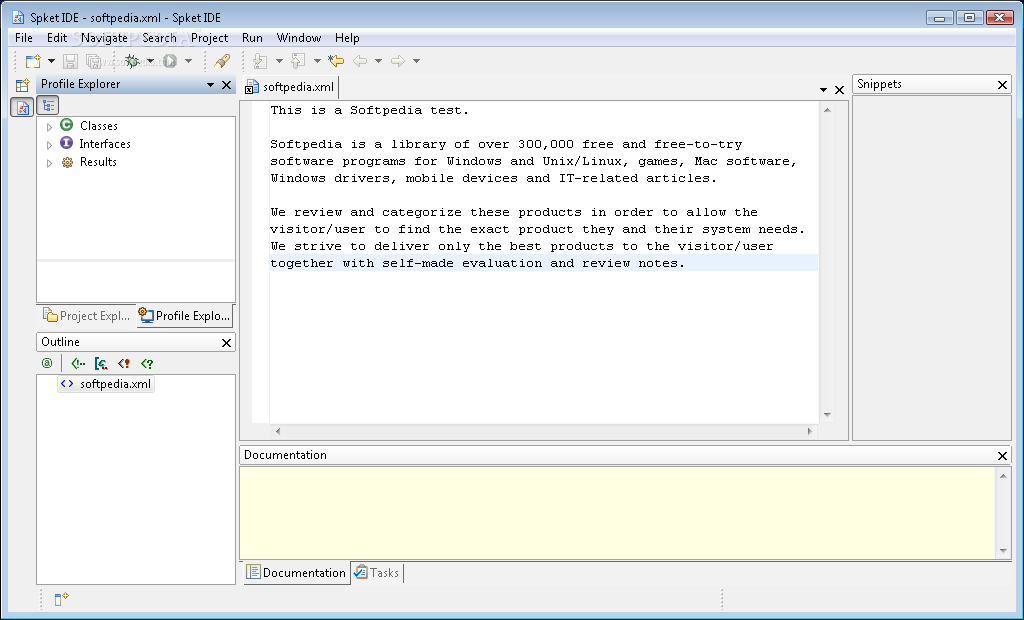The image size is (1024, 620).
Task: Expand the Interfaces tree node
Action: point(49,145)
